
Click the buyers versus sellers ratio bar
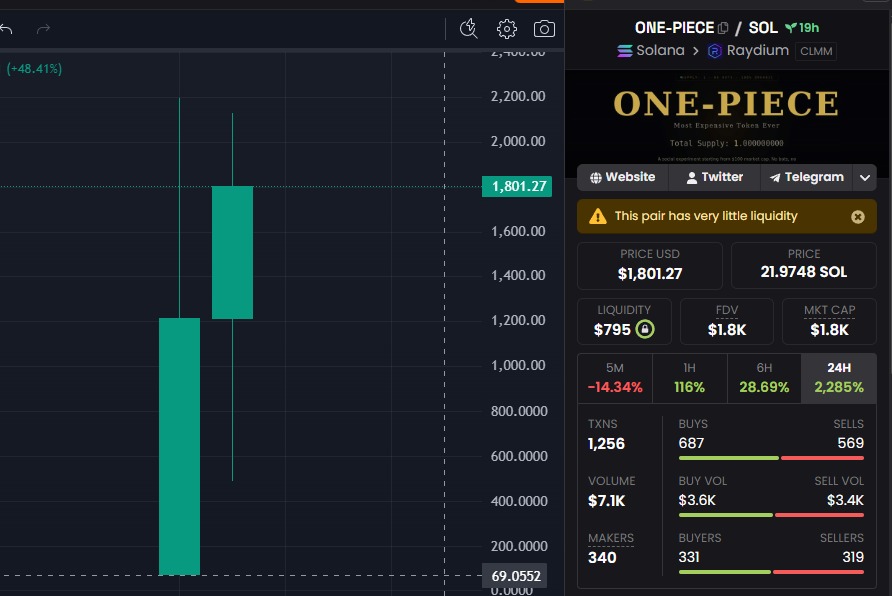[x=771, y=572]
